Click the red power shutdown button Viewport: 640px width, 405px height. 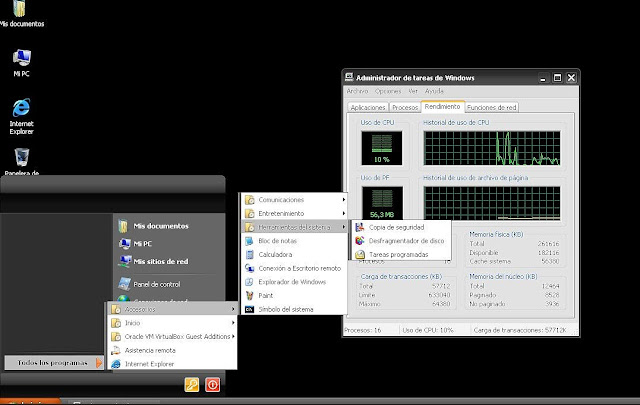tap(213, 385)
